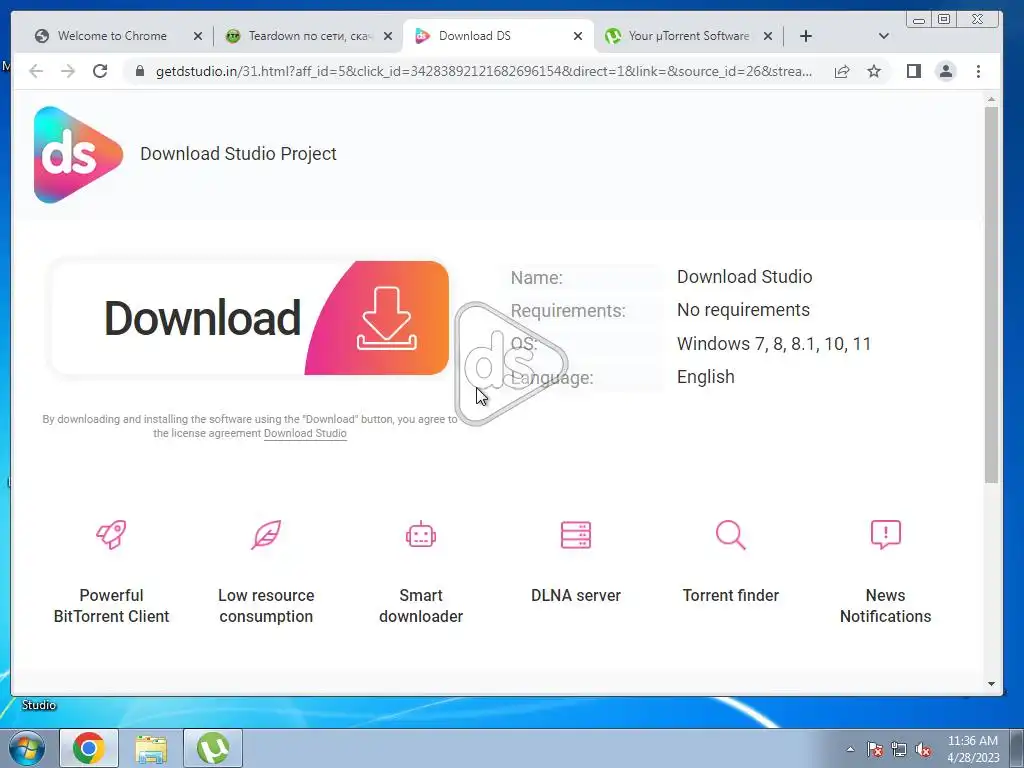Close the µTorrent Software tab

point(768,37)
